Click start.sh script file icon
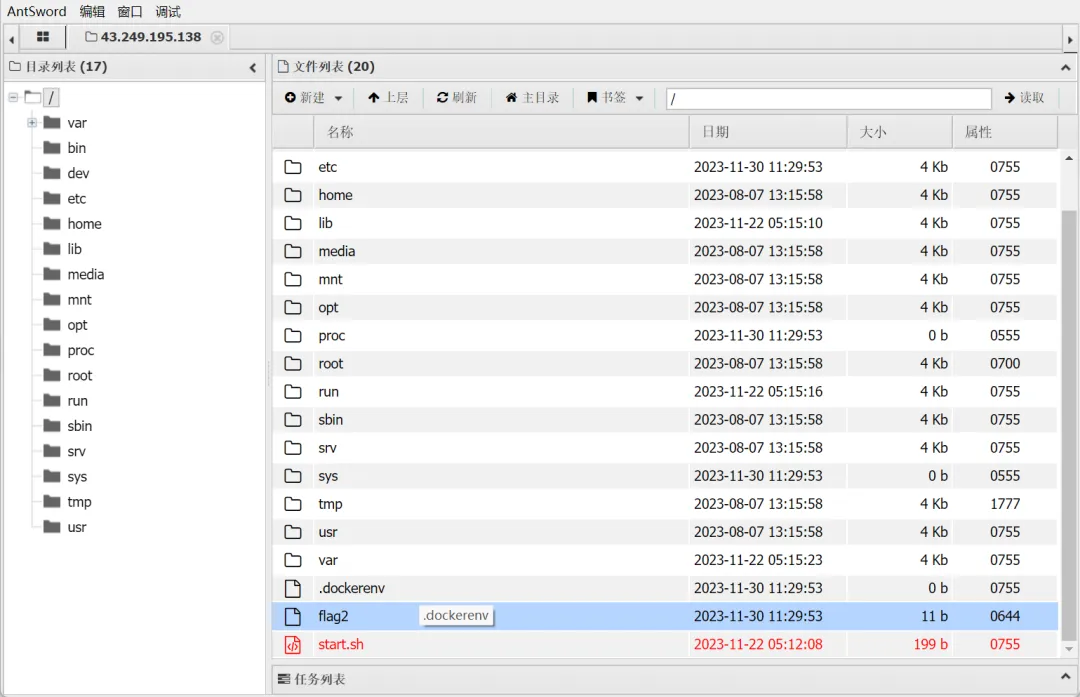Viewport: 1080px width, 697px height. click(x=293, y=645)
